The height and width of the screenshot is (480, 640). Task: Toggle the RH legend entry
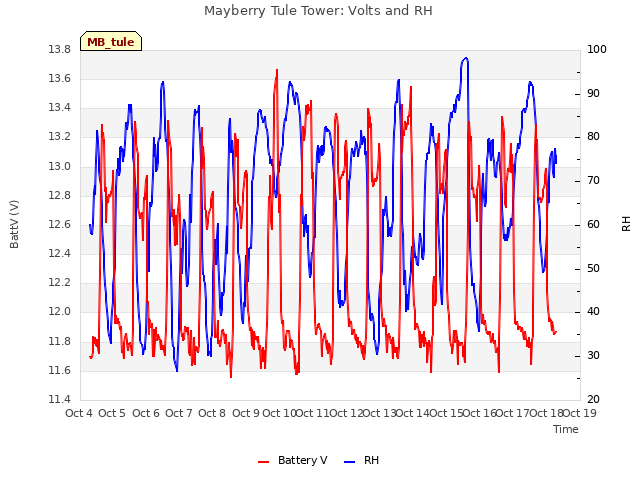click(362, 460)
